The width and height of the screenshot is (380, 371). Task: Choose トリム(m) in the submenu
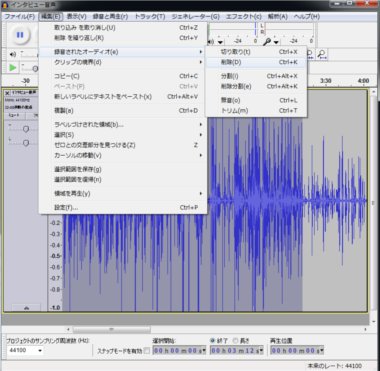tap(256, 111)
